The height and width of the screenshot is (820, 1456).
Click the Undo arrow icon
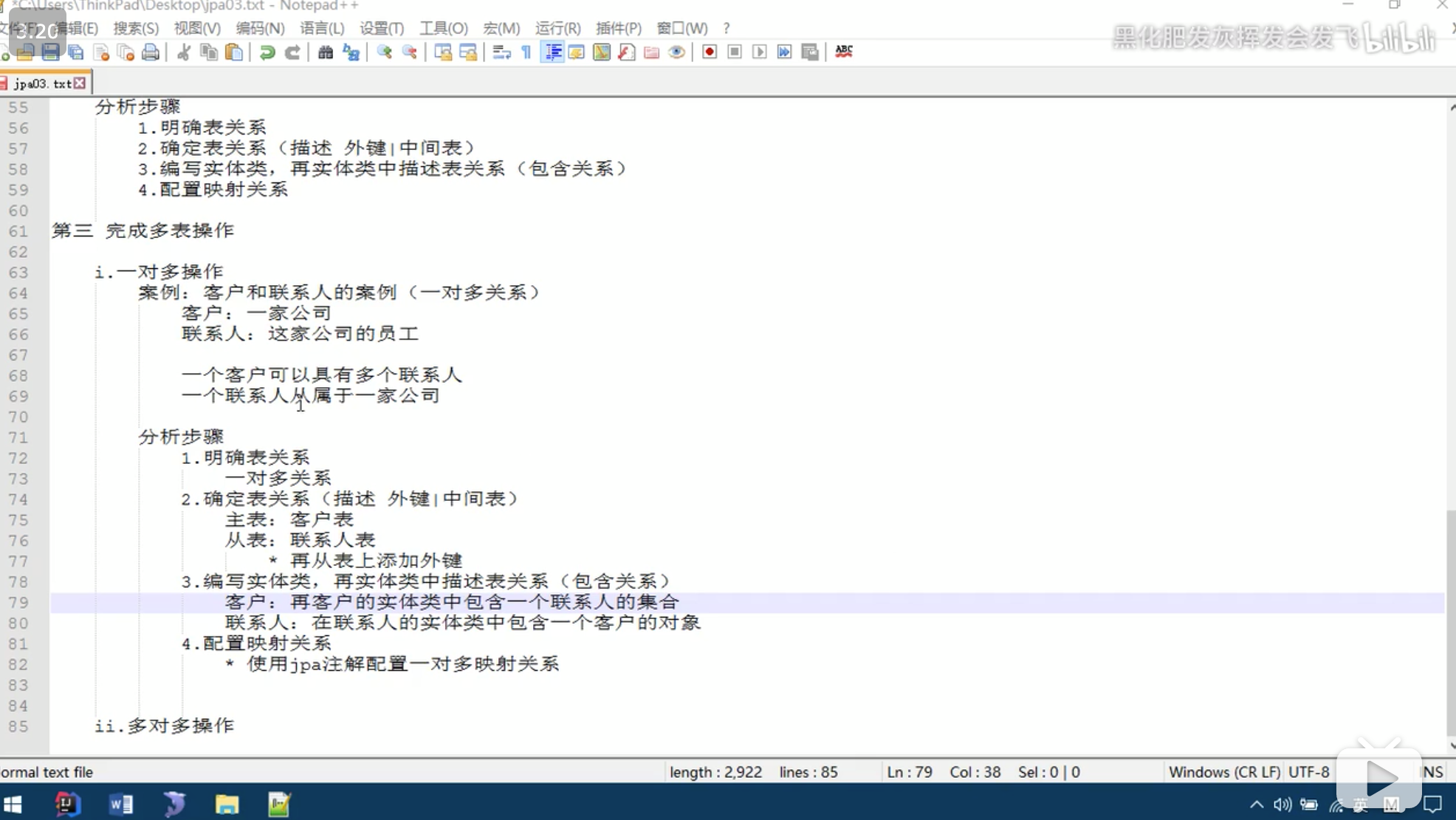[x=267, y=52]
